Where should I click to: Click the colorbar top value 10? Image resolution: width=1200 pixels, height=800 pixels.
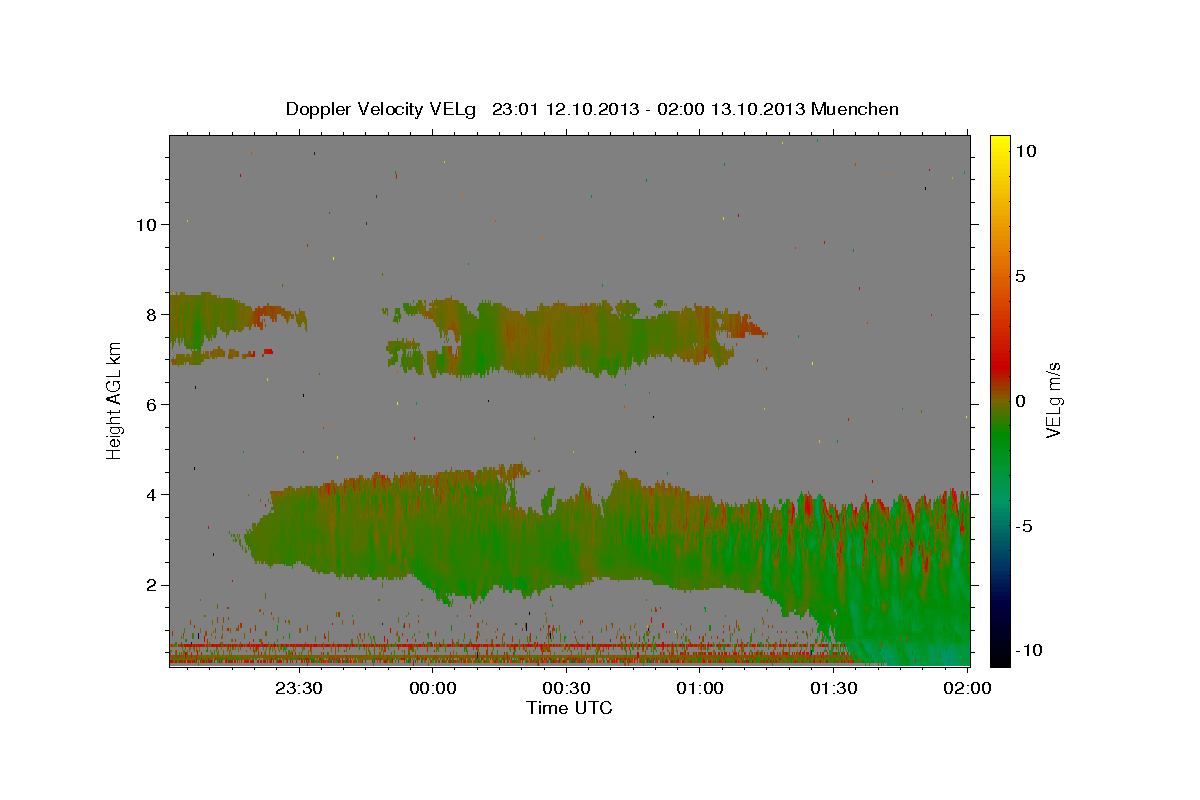pos(1026,151)
